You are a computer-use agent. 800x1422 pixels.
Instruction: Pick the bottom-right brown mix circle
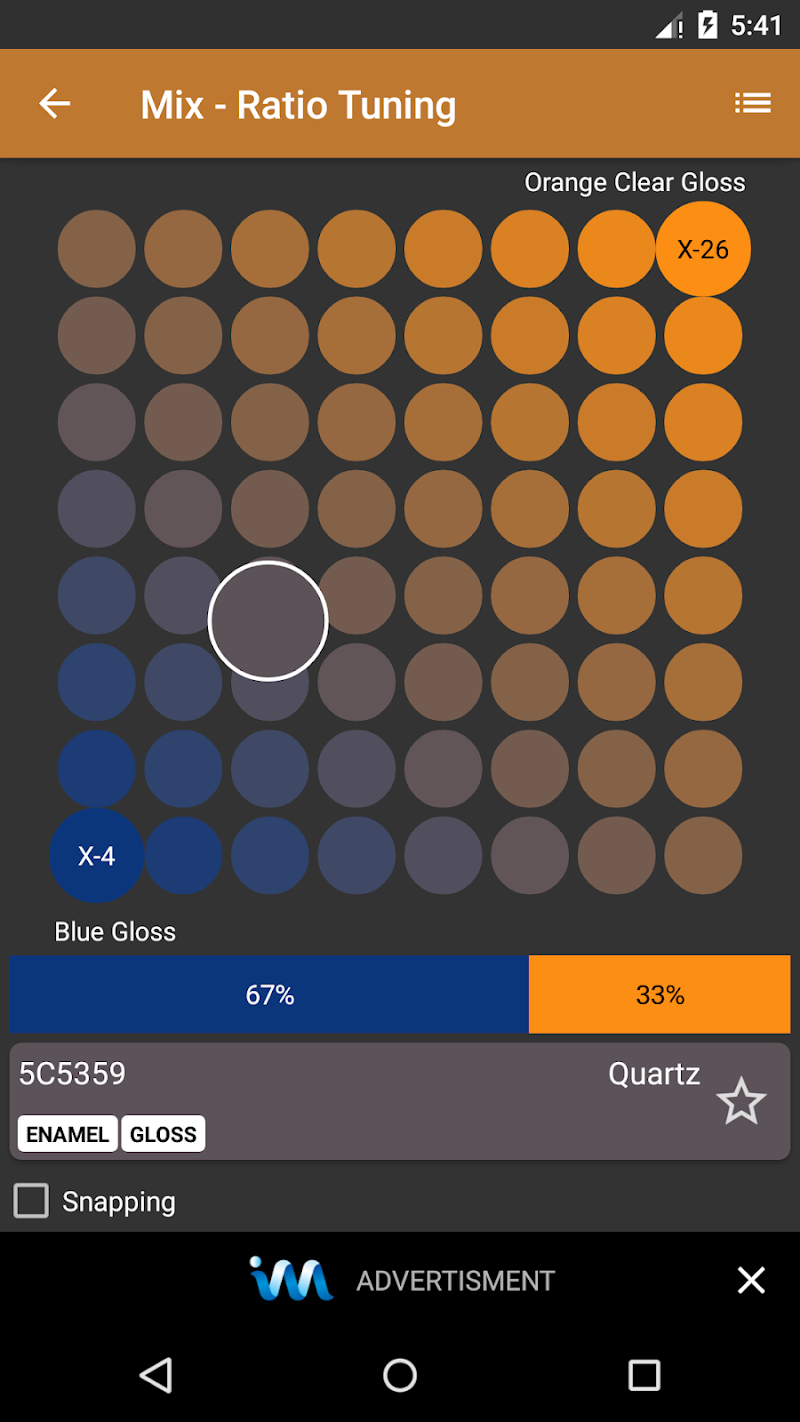pos(703,856)
